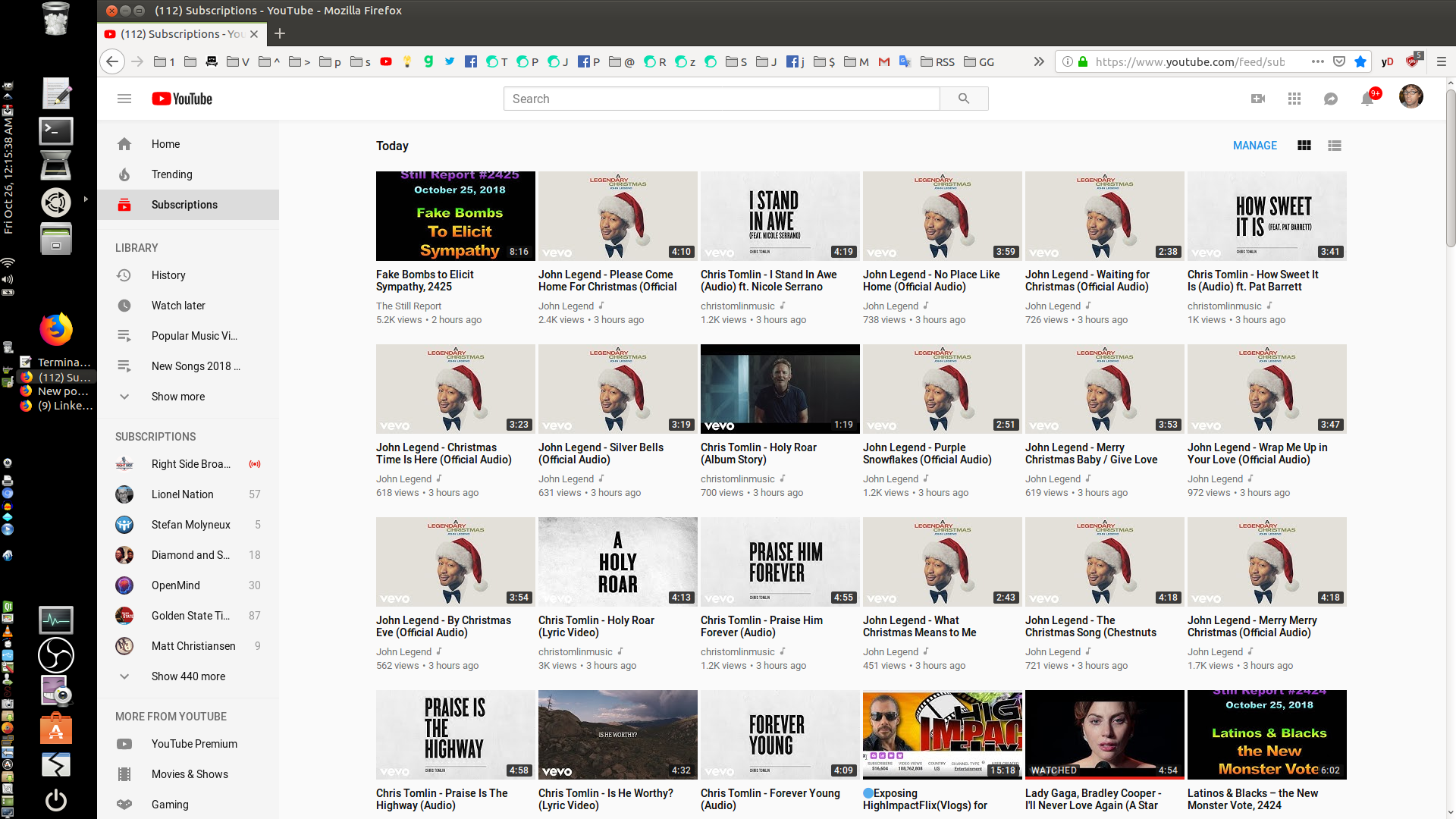This screenshot has width=1456, height=819.
Task: Open the Twitter bookmark icon
Action: coord(450,61)
